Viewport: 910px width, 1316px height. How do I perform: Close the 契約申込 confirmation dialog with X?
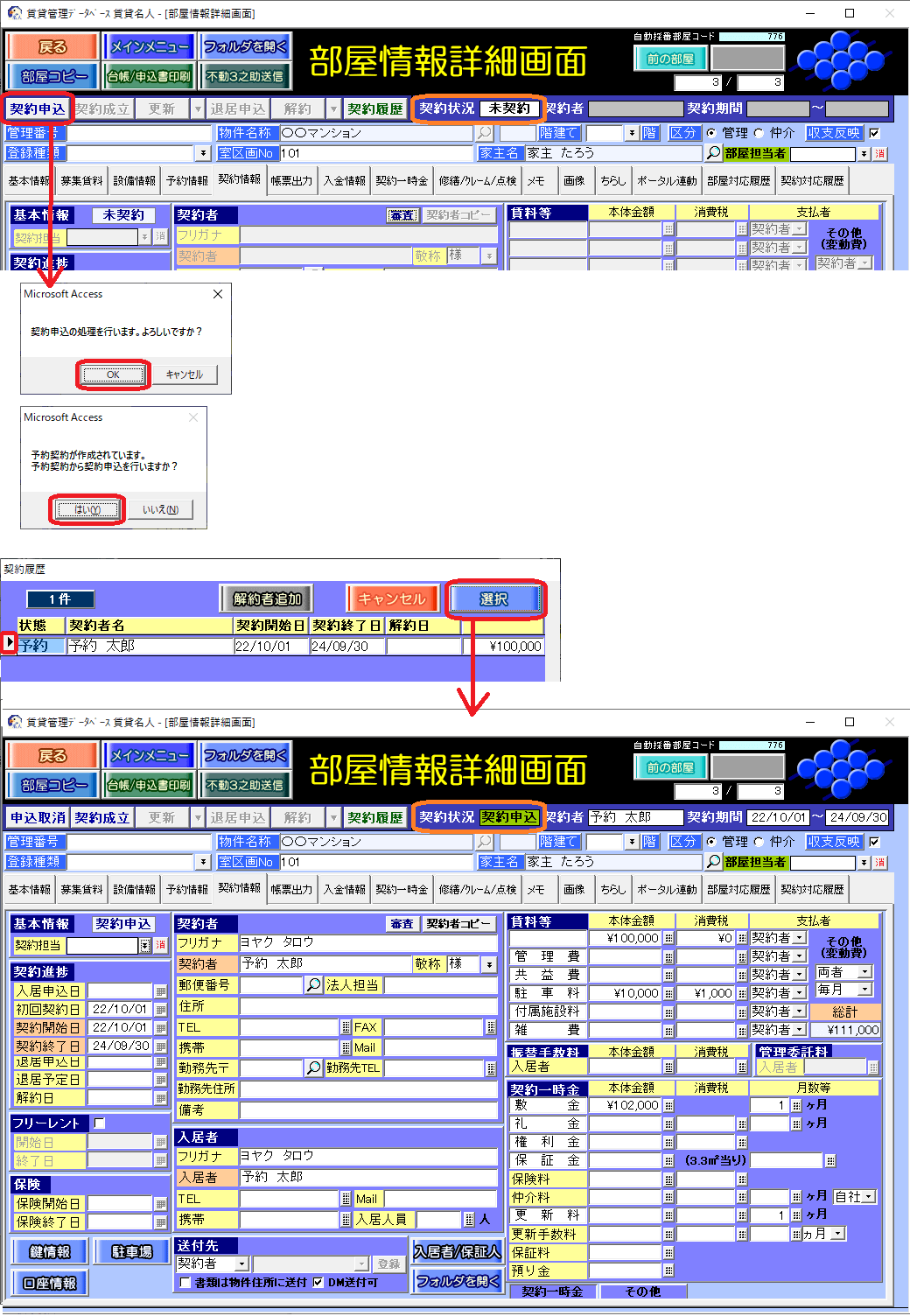(218, 294)
